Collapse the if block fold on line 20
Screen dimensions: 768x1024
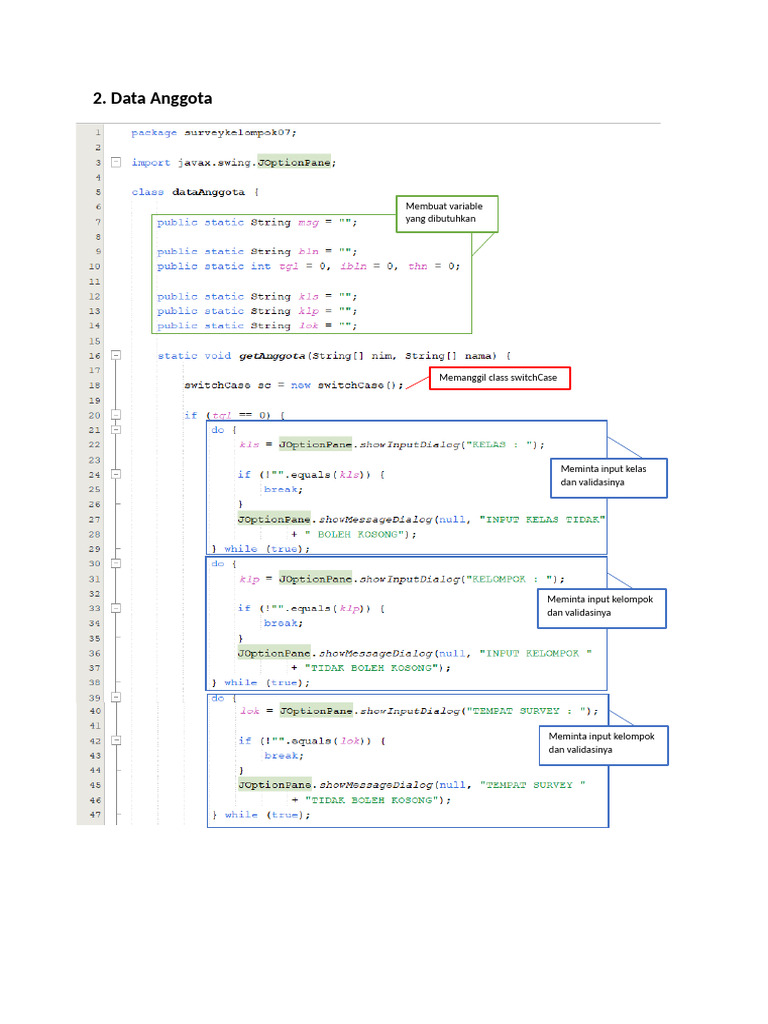tap(116, 414)
